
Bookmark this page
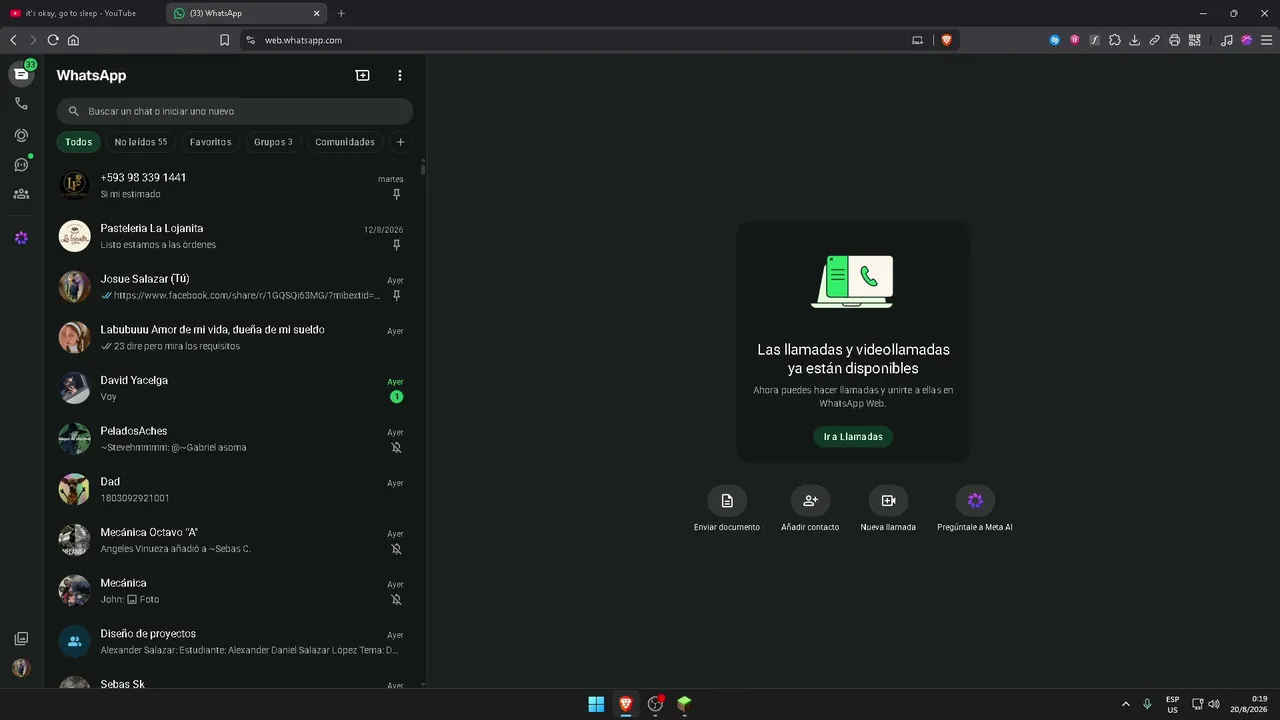pos(224,40)
